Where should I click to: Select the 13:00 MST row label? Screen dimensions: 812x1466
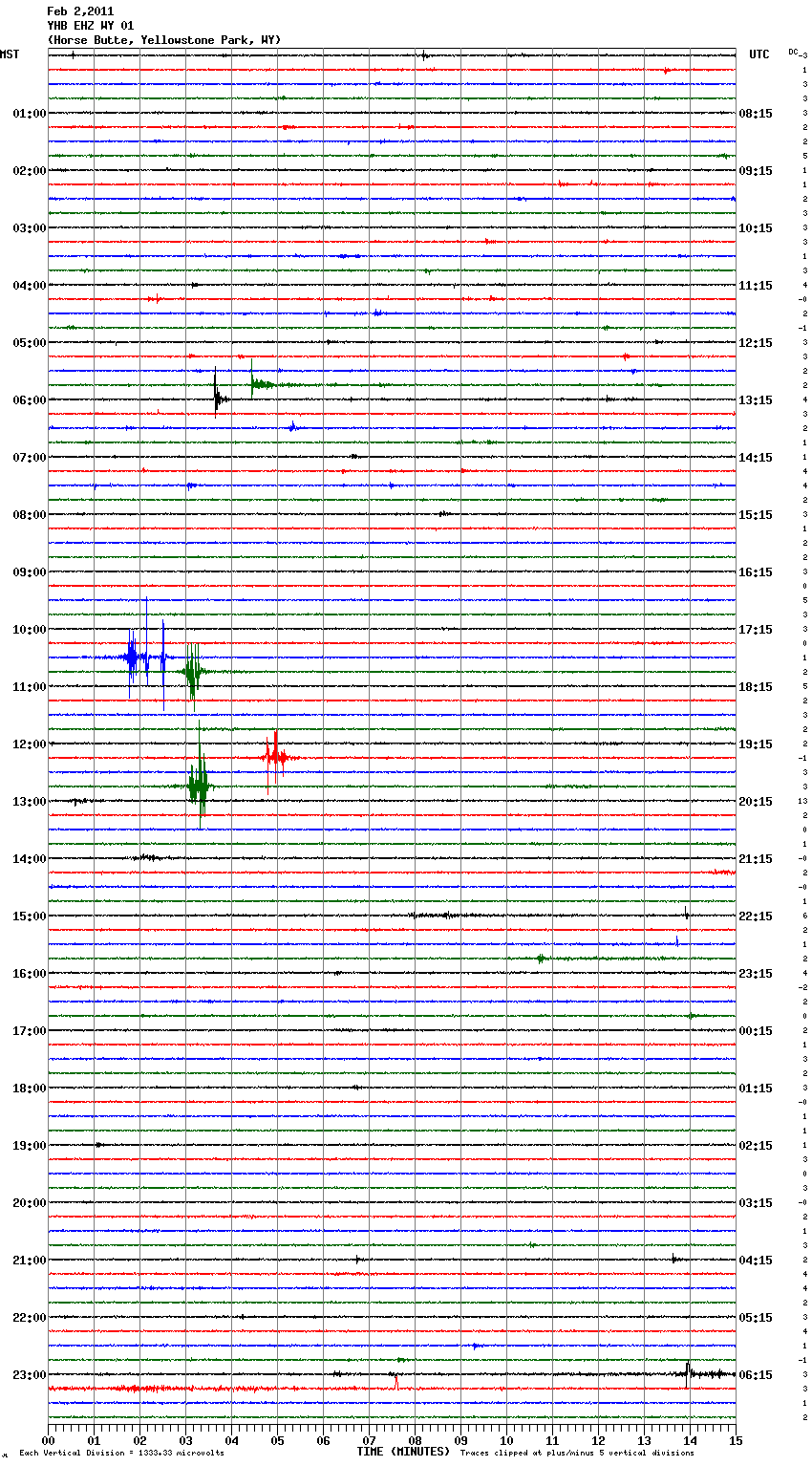[30, 802]
